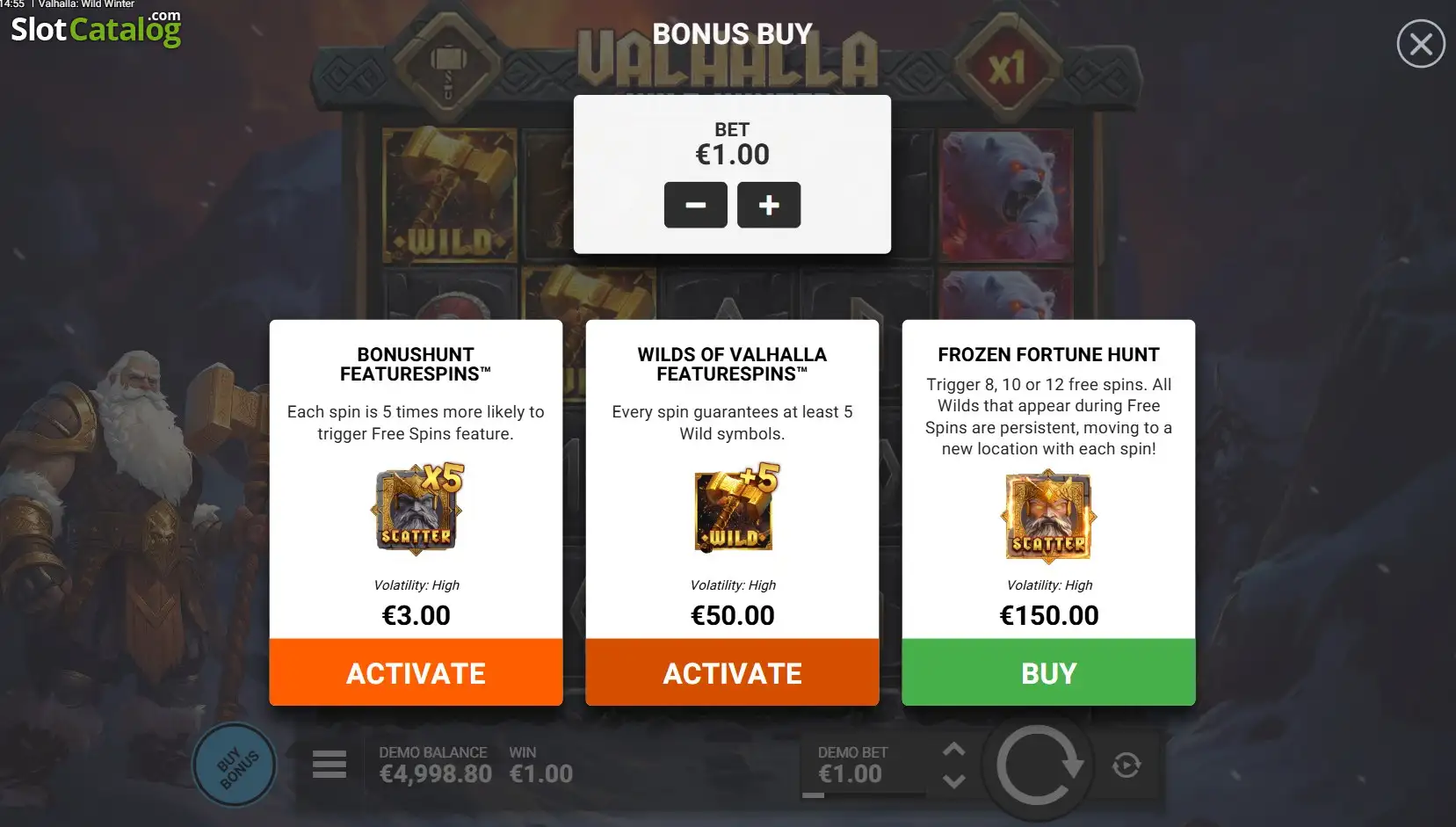Click the x1 multiplier badge
The image size is (1456, 827).
(1006, 68)
